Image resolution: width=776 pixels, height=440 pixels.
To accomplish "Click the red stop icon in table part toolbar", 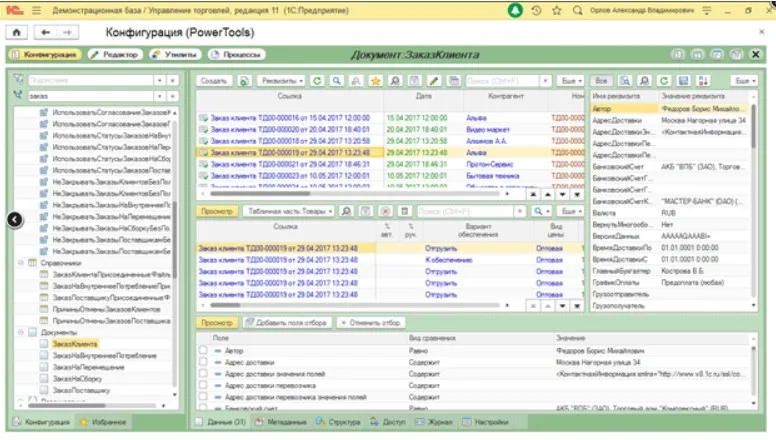I will click(385, 211).
